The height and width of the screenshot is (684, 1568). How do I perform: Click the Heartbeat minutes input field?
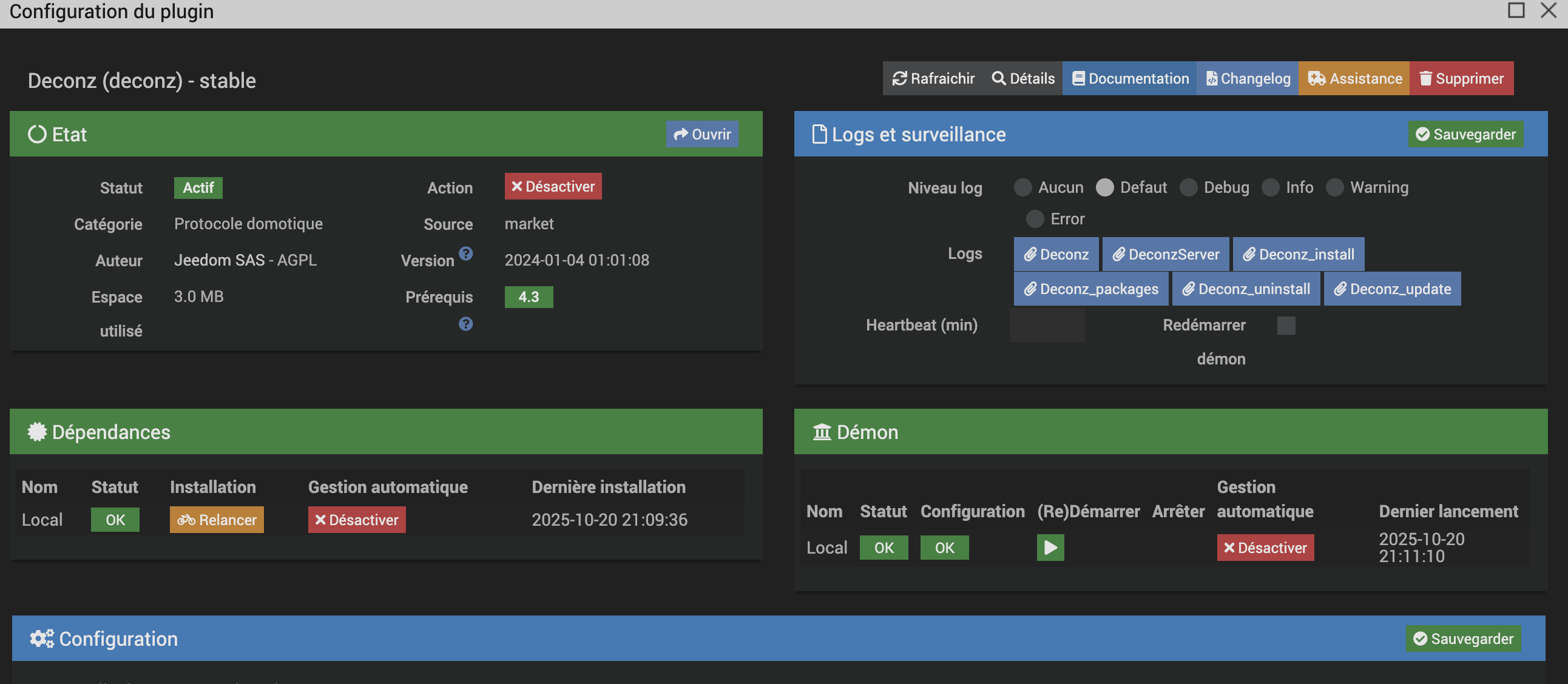[x=1047, y=325]
